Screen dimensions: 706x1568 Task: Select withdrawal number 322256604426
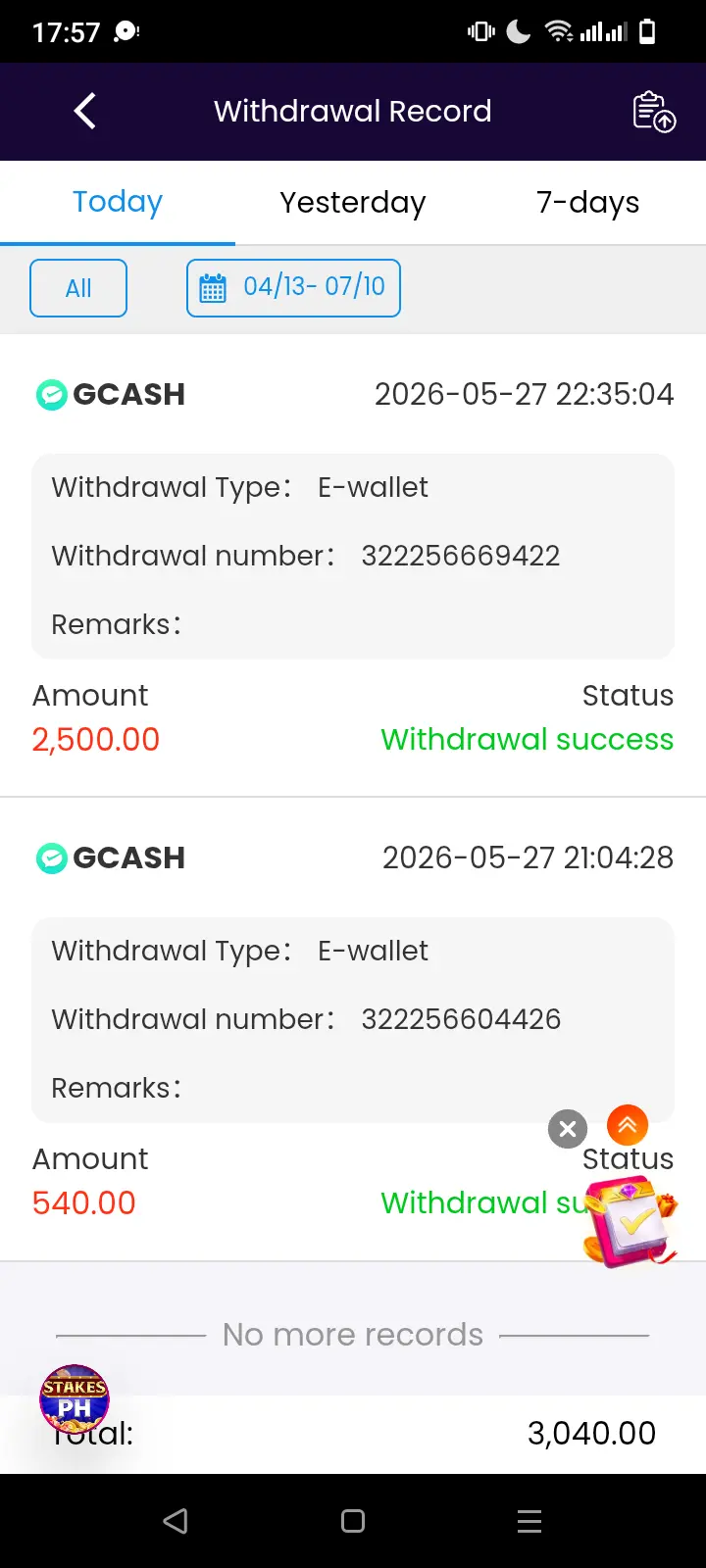tap(461, 1019)
